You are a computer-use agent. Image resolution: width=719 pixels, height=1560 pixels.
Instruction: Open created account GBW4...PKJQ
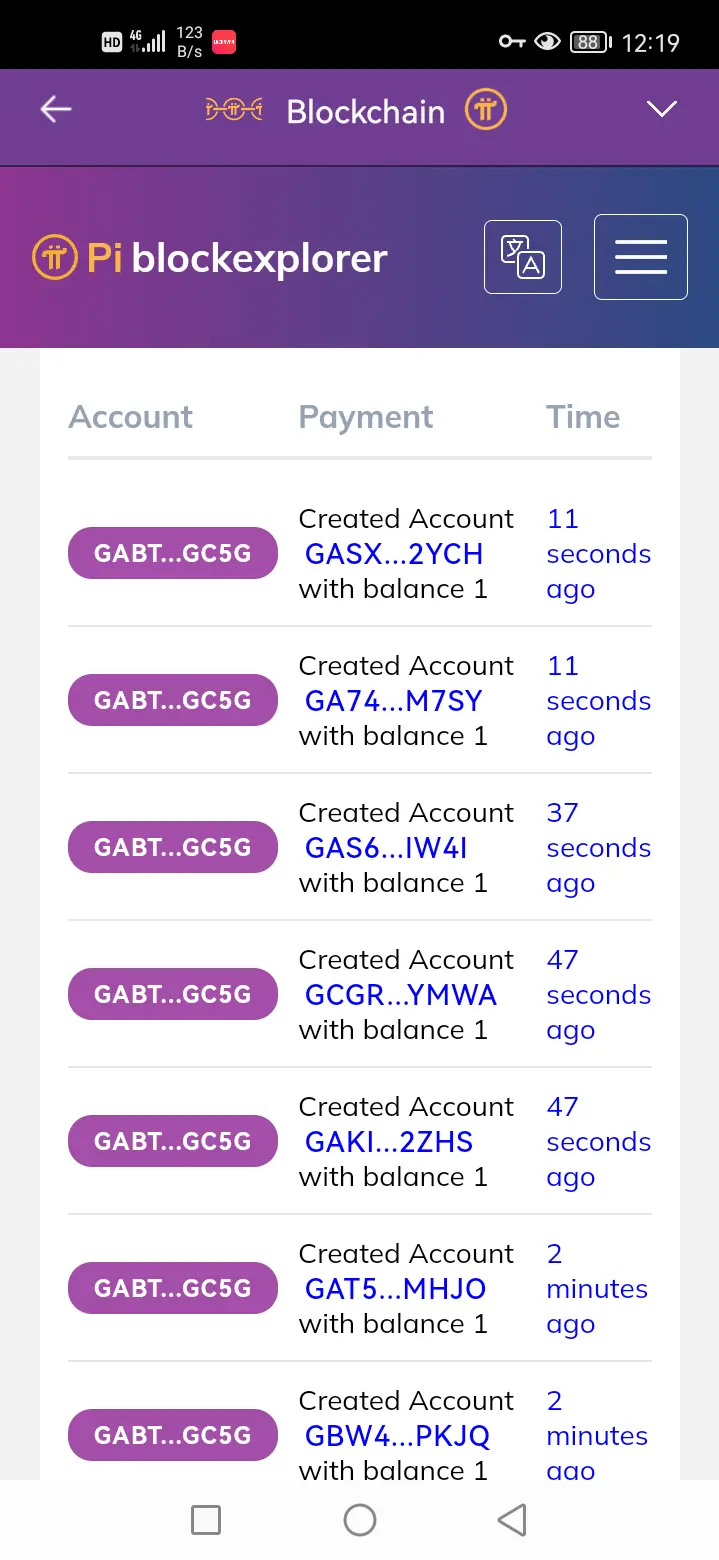397,1436
